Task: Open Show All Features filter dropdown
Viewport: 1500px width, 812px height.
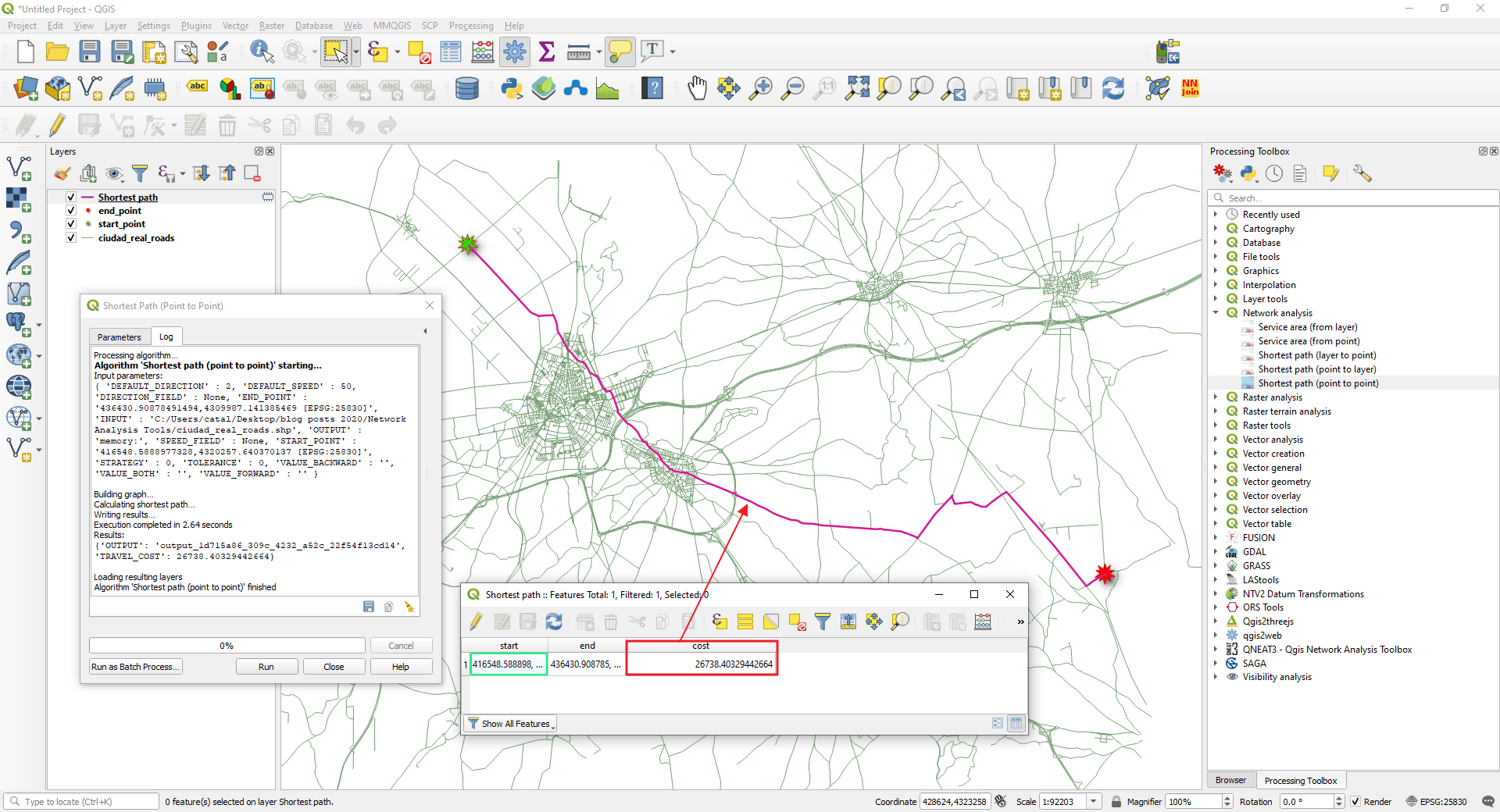Action: coord(512,724)
